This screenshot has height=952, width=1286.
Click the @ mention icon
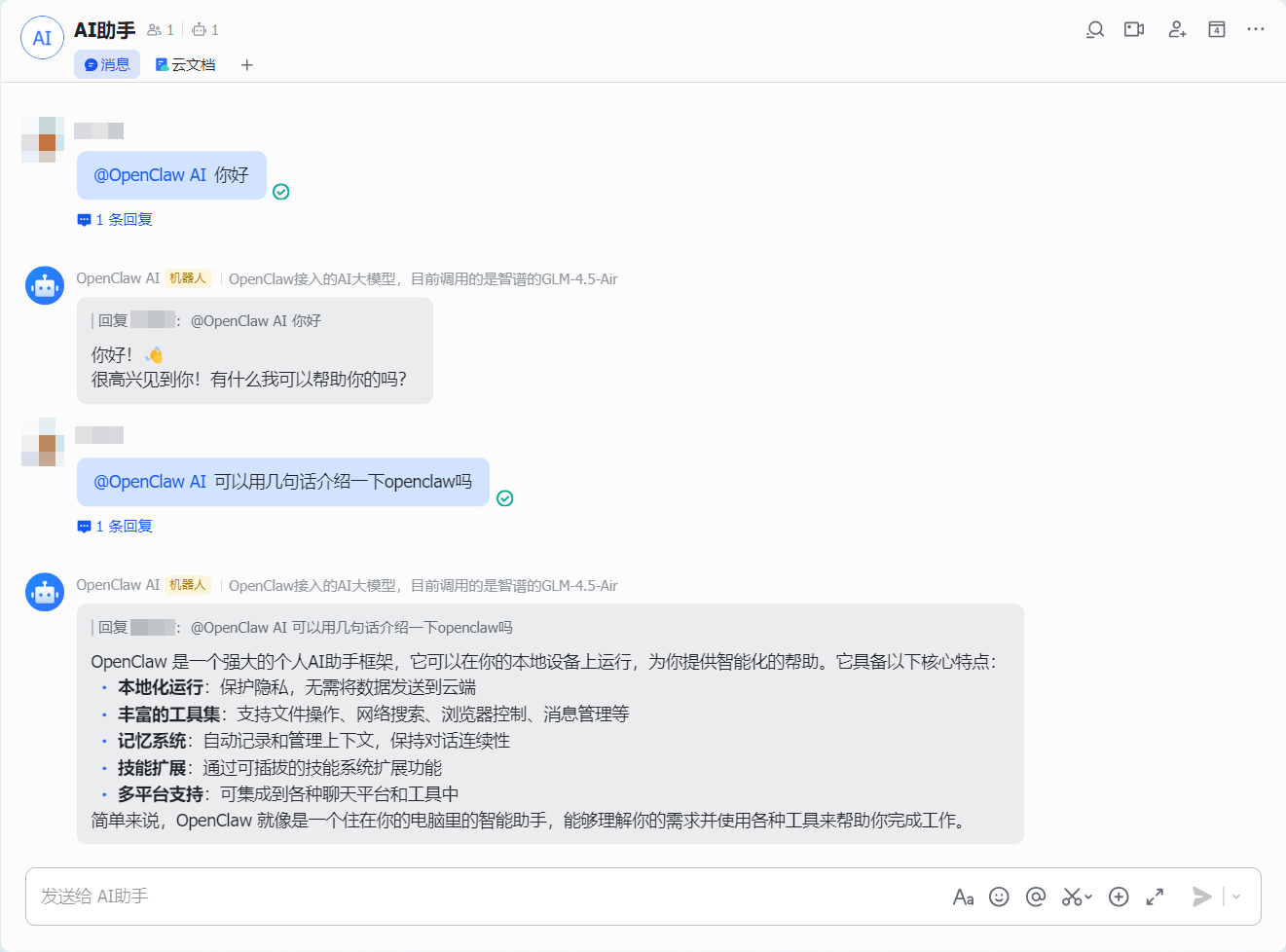click(1036, 897)
